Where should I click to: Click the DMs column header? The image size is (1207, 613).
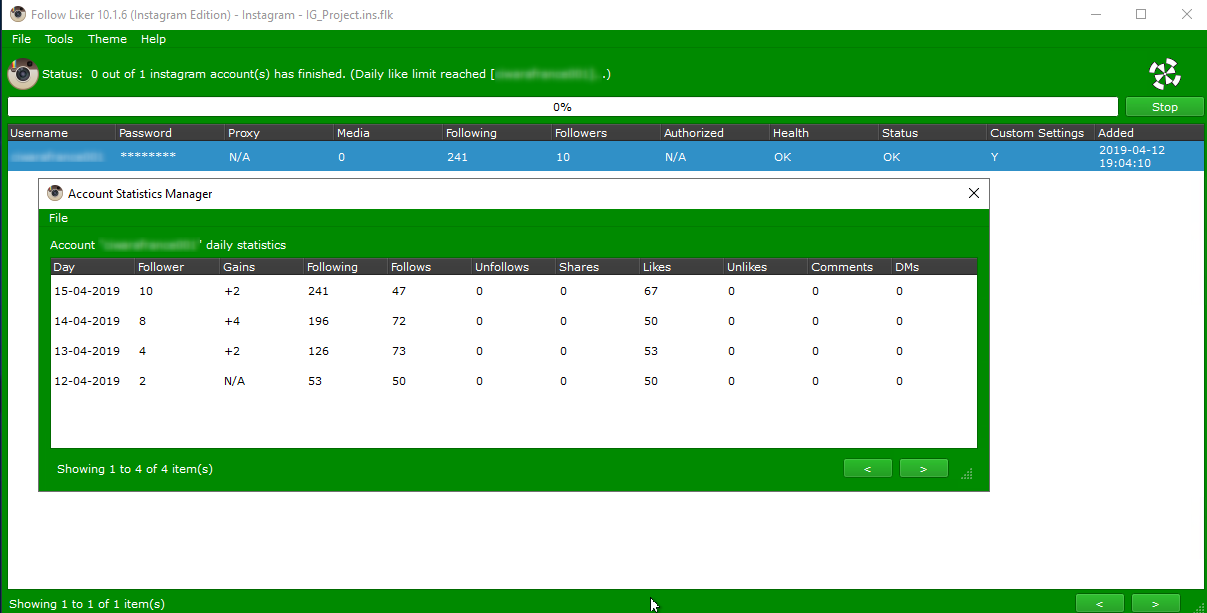(934, 267)
